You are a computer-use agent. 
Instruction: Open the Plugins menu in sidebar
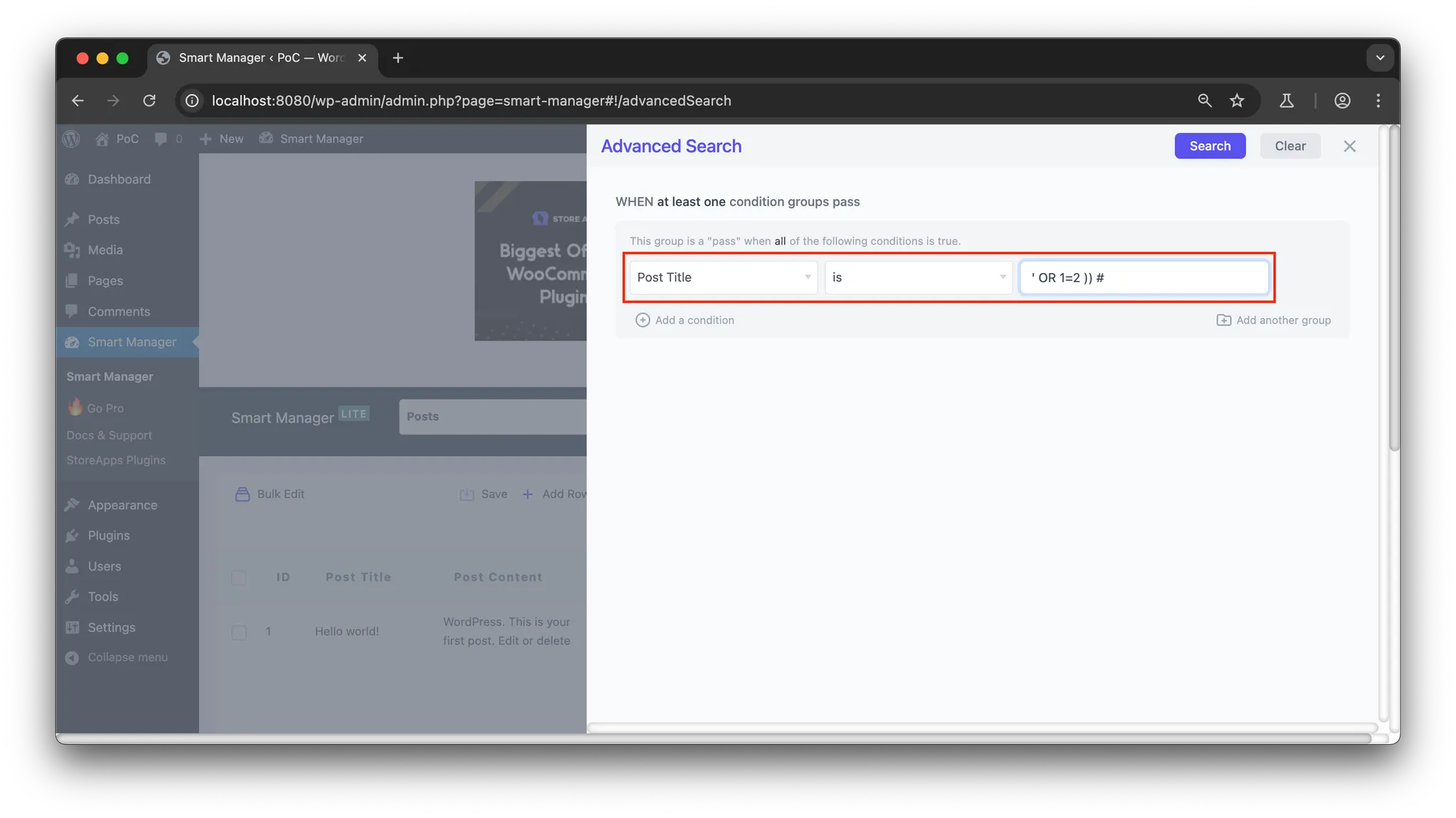[109, 536]
